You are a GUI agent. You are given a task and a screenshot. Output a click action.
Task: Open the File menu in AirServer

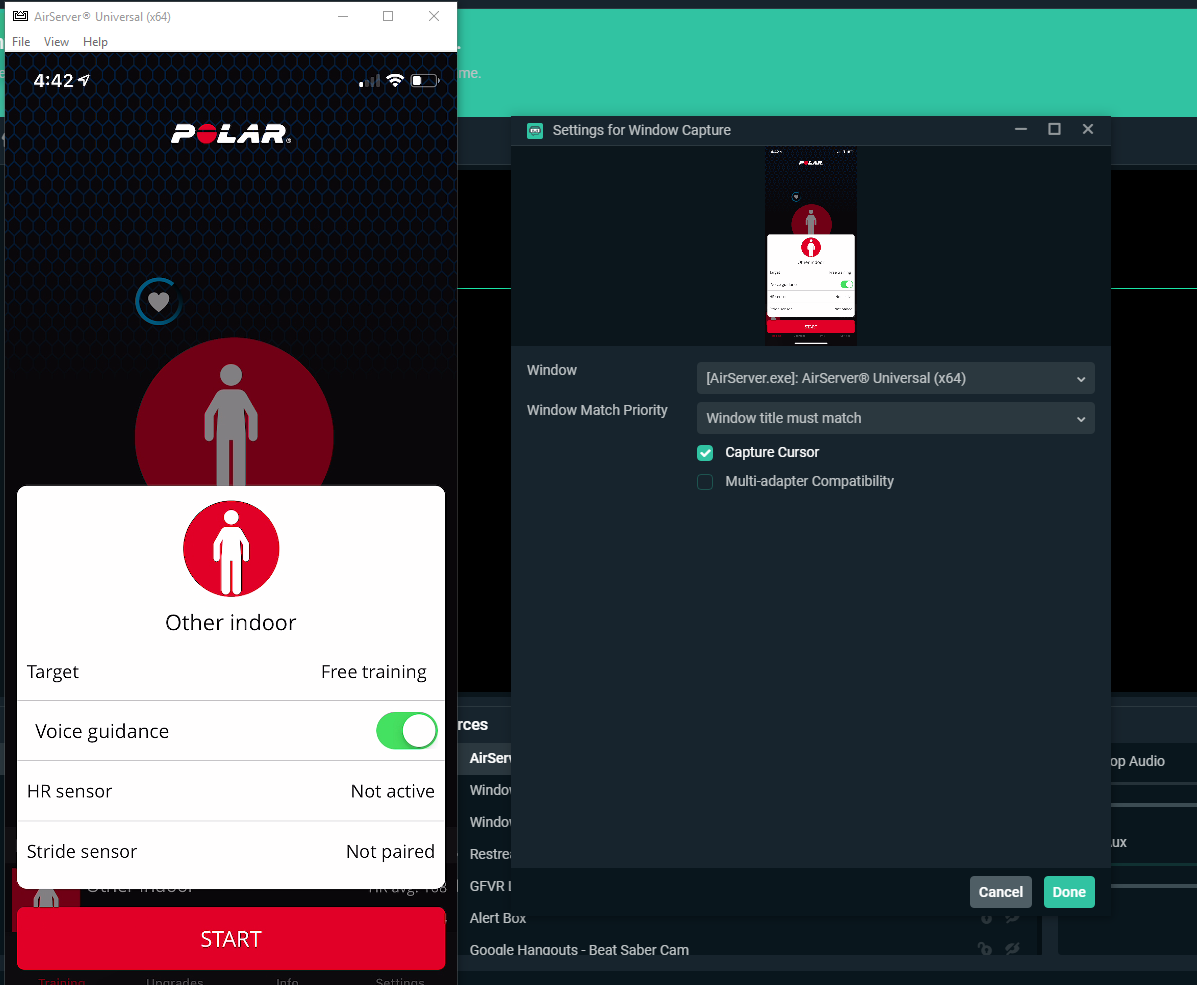tap(21, 42)
